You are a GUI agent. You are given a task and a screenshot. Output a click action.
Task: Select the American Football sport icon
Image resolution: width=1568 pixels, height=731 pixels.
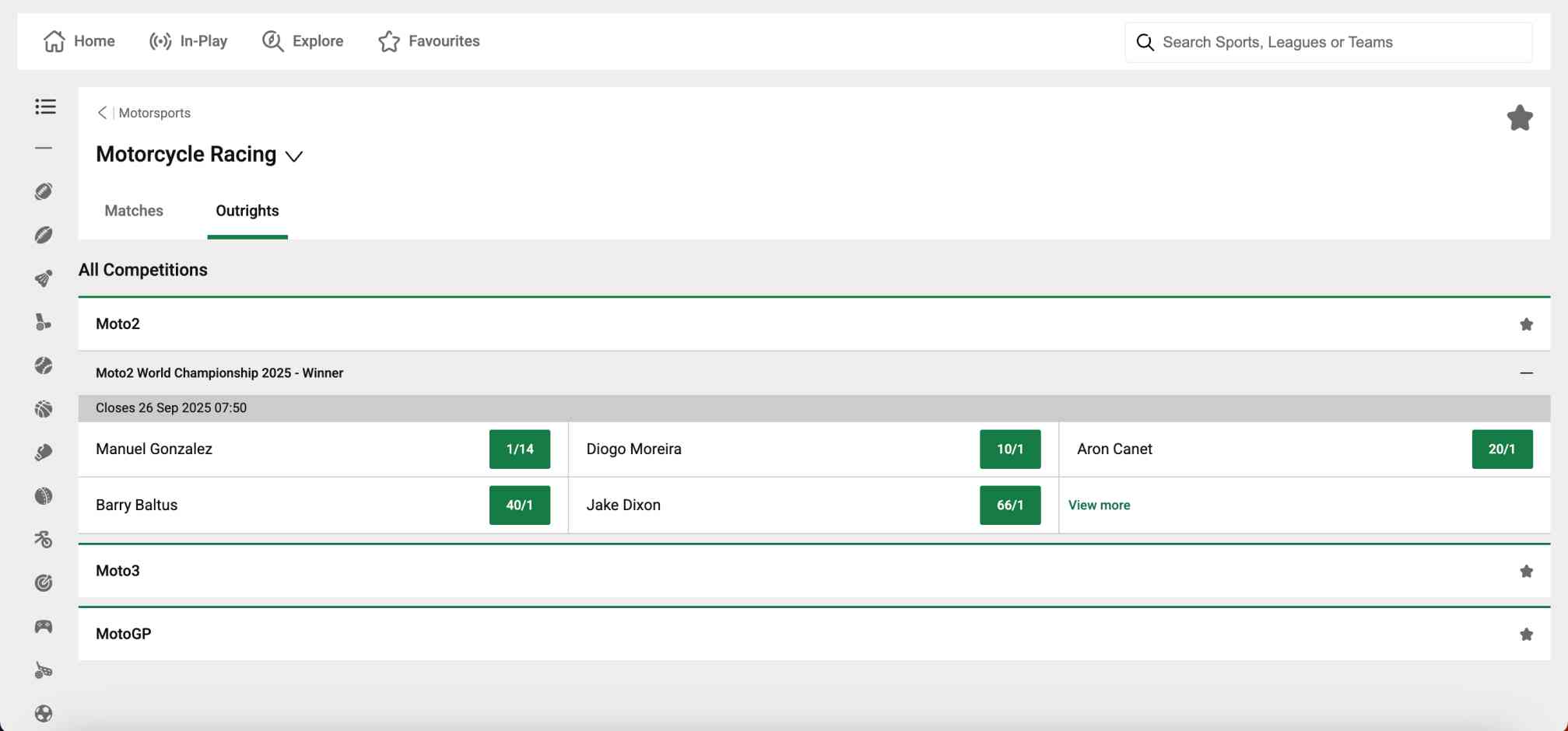[x=44, y=191]
